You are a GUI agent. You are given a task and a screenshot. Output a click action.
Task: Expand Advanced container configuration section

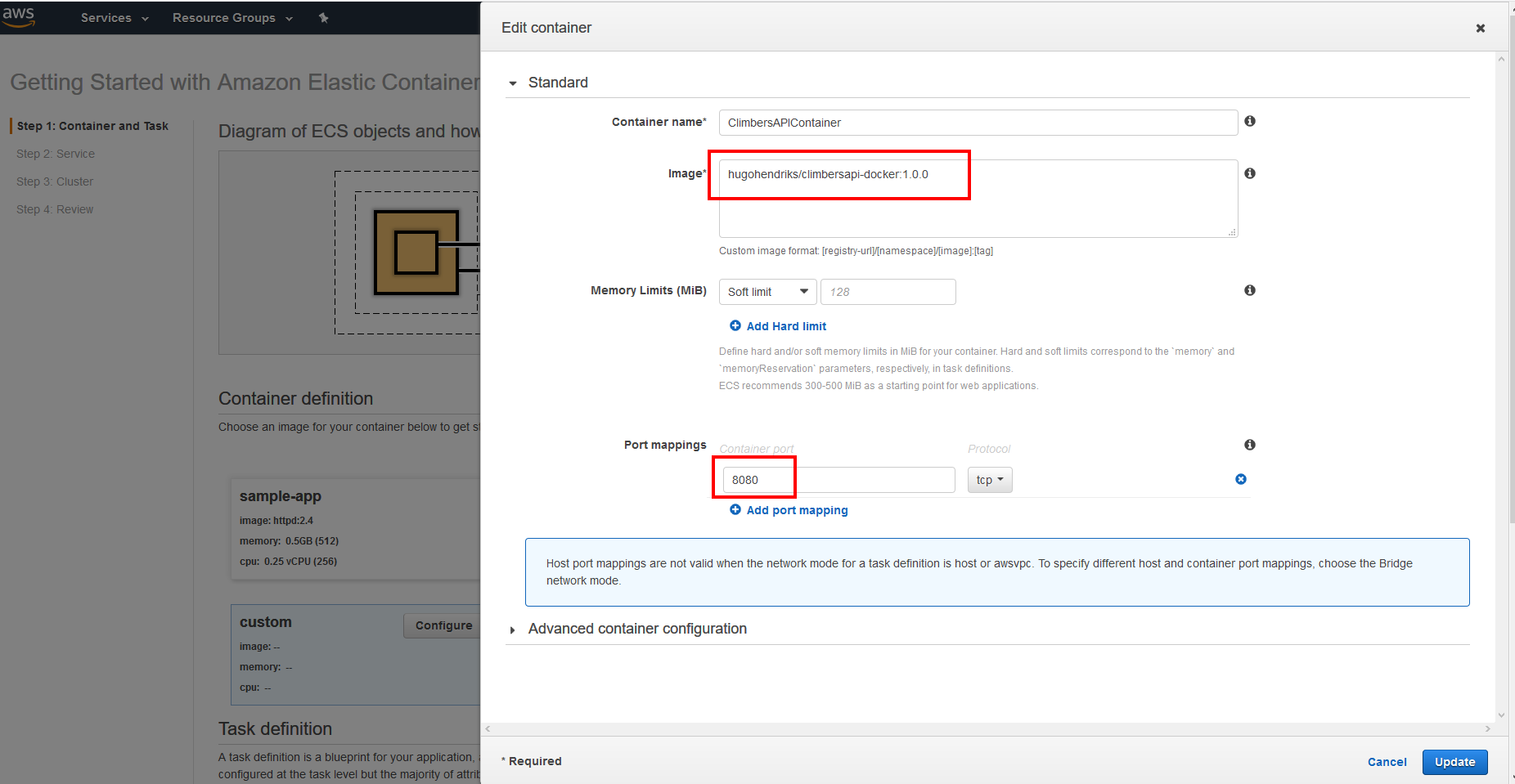637,629
